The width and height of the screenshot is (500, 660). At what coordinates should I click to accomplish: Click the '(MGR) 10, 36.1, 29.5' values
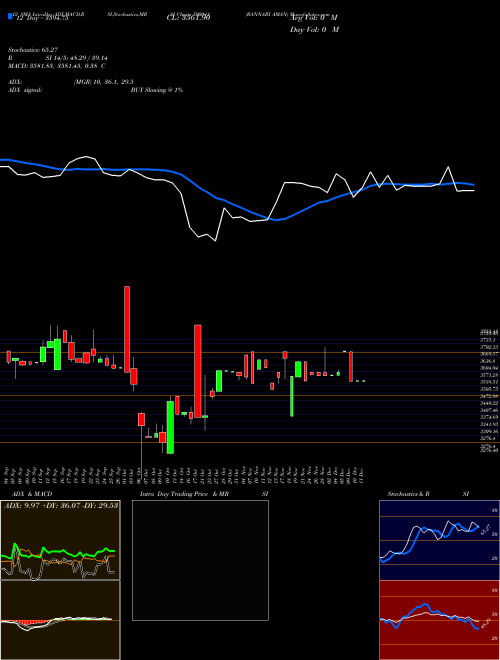(x=104, y=82)
